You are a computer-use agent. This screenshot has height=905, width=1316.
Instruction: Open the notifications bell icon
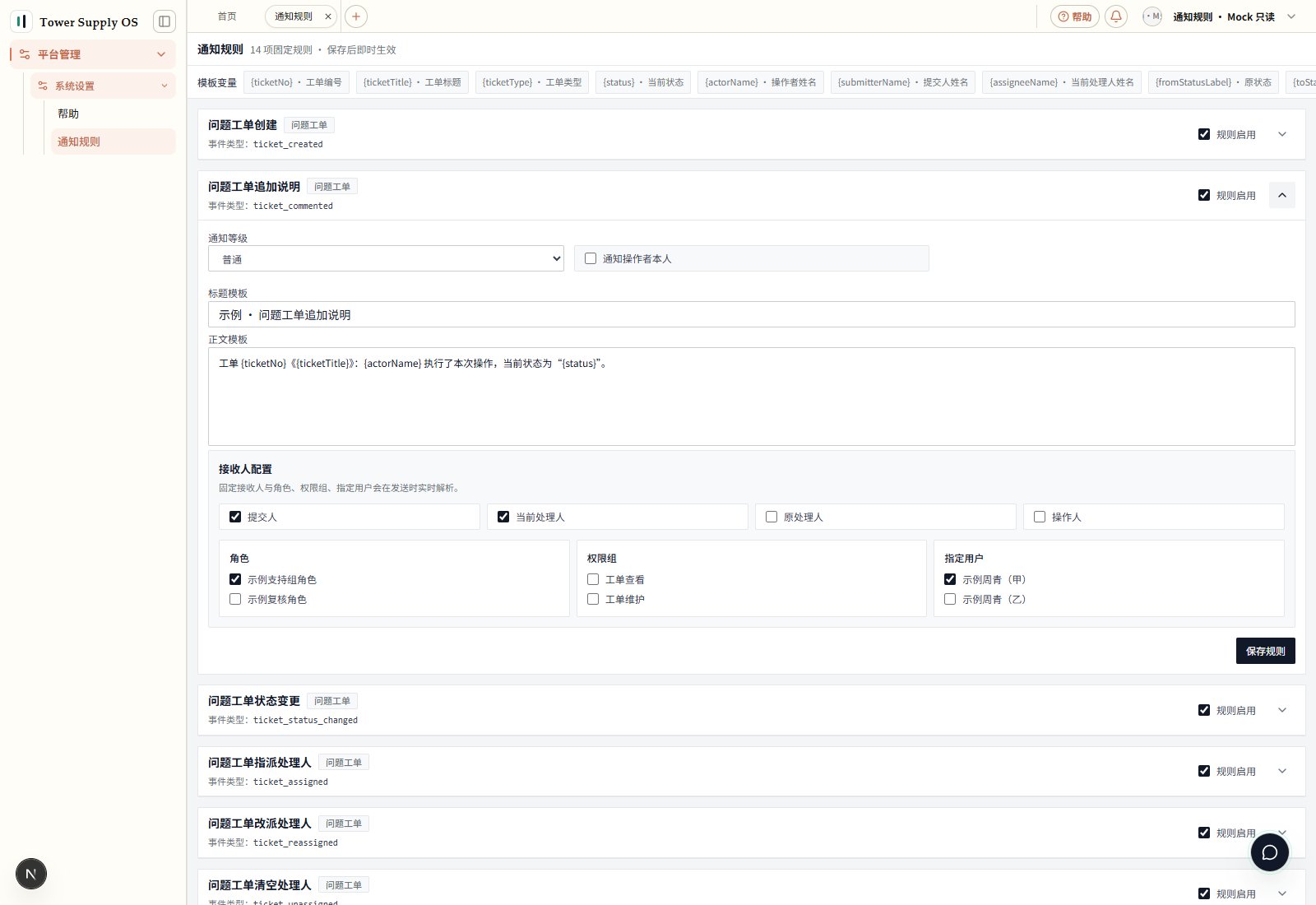1116,16
